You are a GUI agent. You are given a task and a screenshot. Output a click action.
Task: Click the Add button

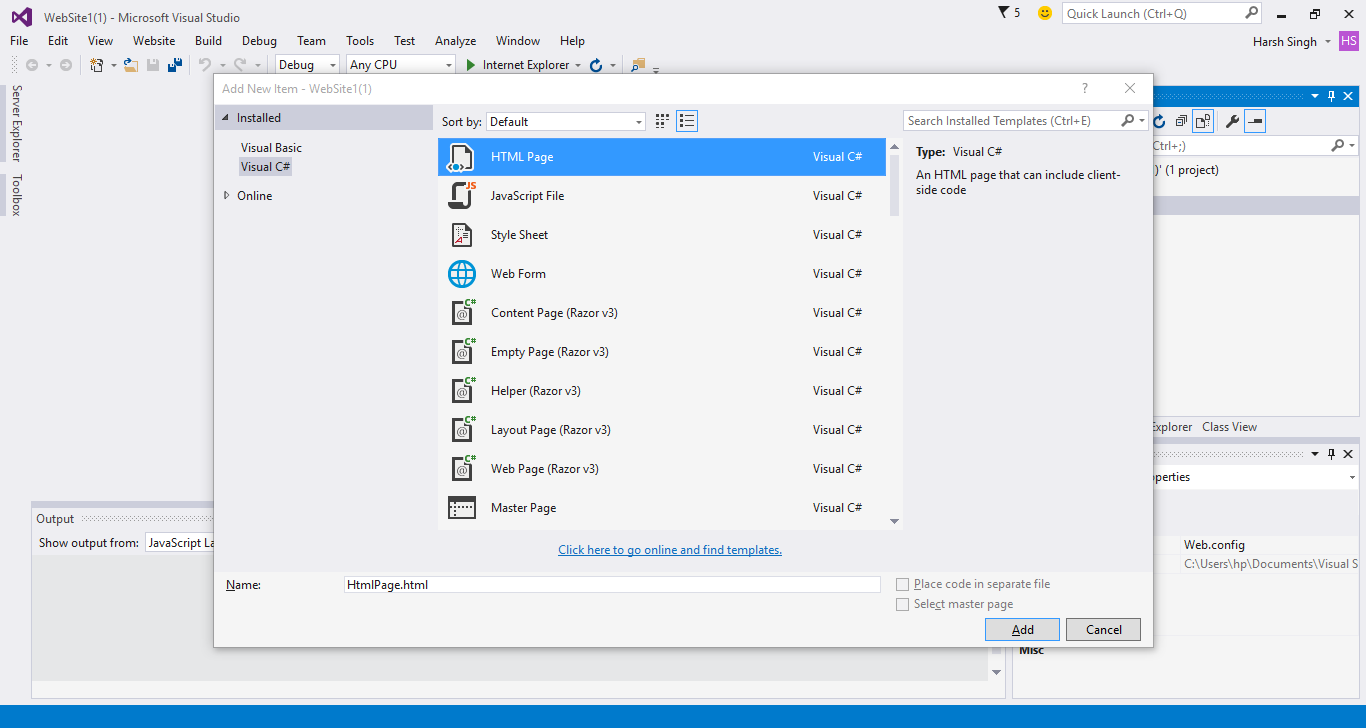1023,630
